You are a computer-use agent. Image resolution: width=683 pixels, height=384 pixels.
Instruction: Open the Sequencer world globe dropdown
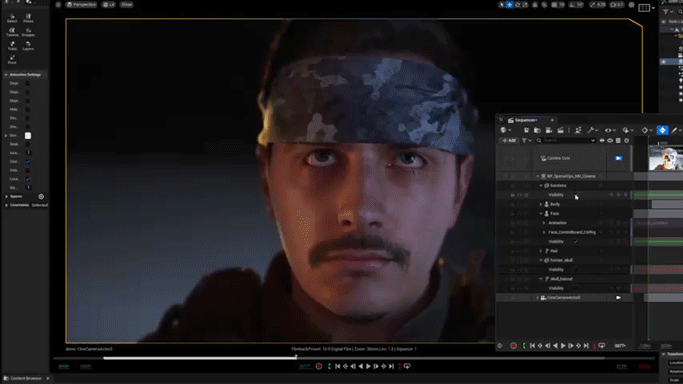coord(506,130)
